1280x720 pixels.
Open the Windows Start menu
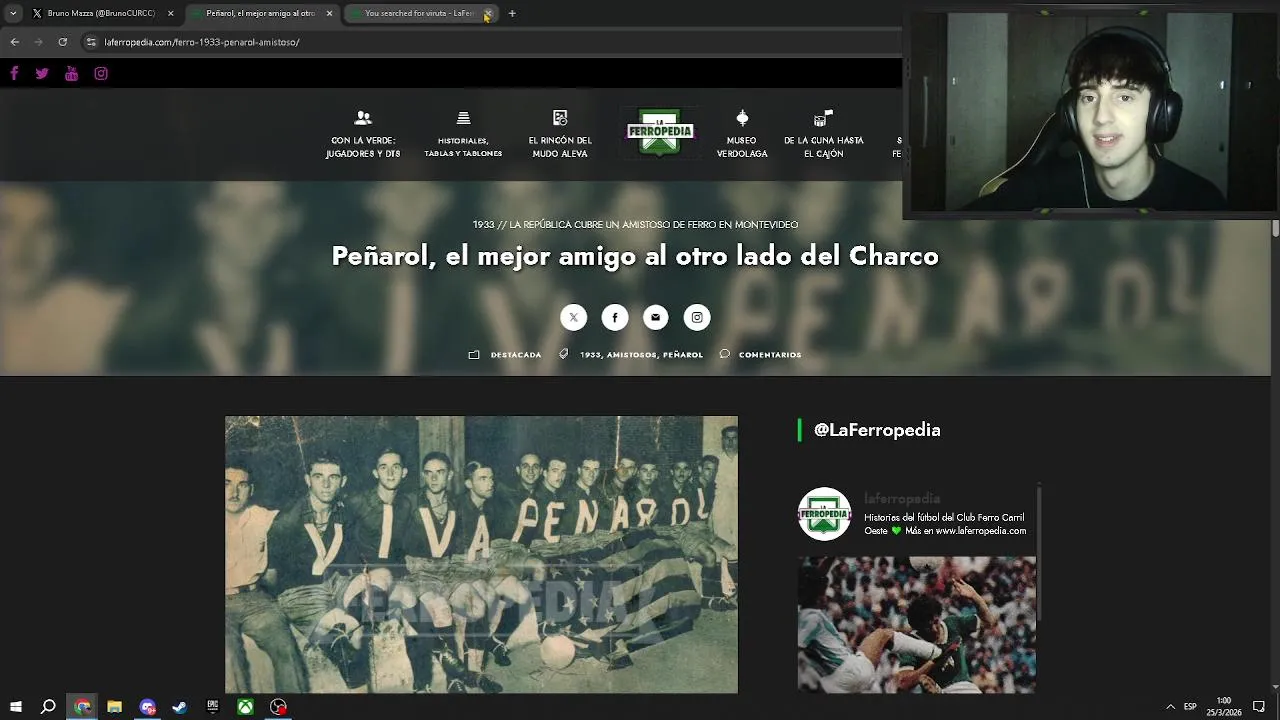(15, 707)
